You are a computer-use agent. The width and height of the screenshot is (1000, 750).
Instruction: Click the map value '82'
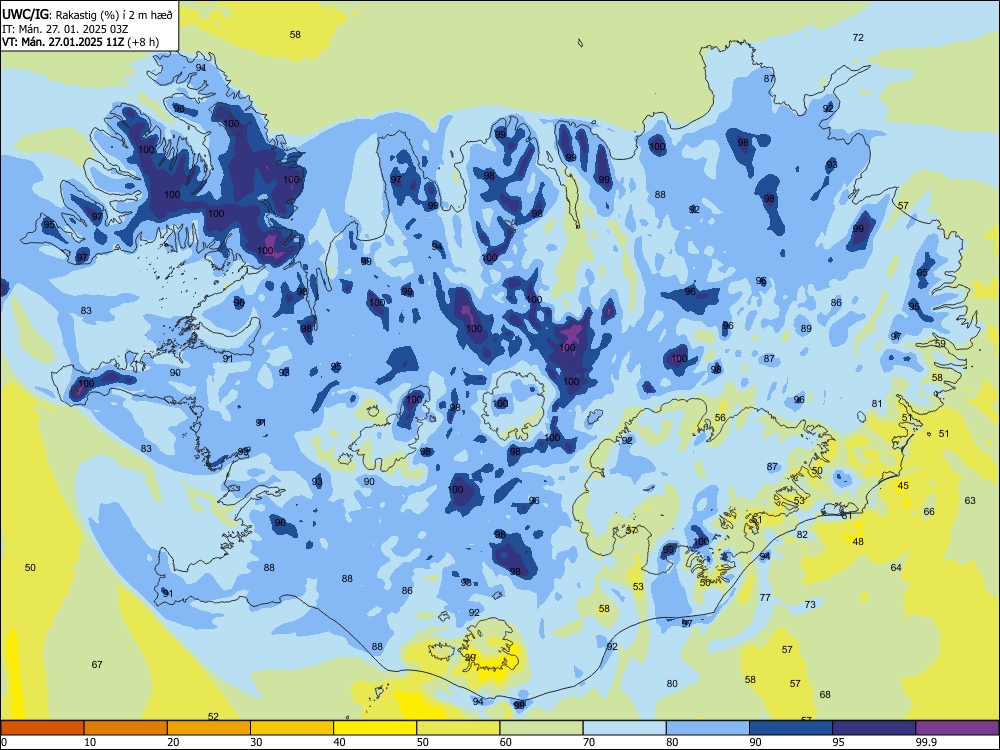tap(802, 534)
